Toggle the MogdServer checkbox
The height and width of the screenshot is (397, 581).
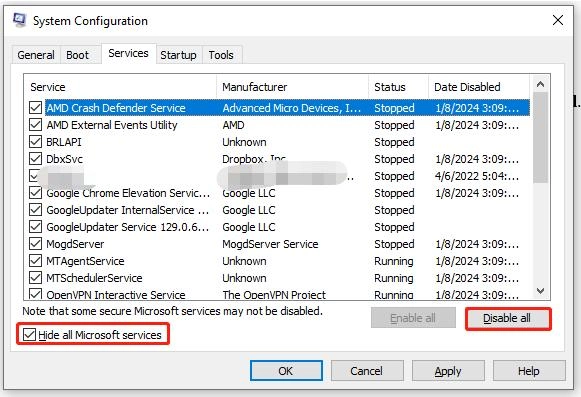tap(36, 244)
